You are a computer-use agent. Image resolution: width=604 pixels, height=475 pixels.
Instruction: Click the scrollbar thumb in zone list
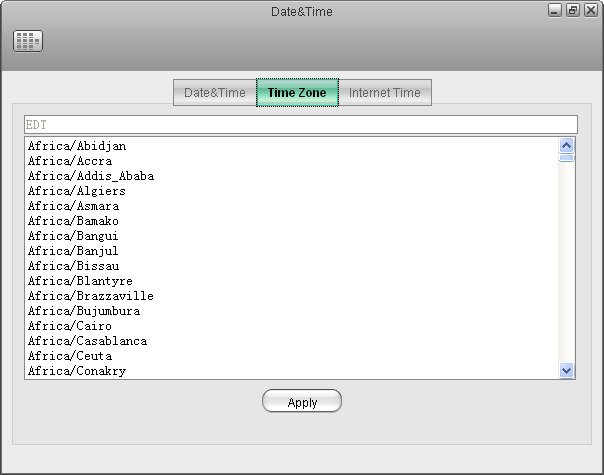tap(567, 157)
